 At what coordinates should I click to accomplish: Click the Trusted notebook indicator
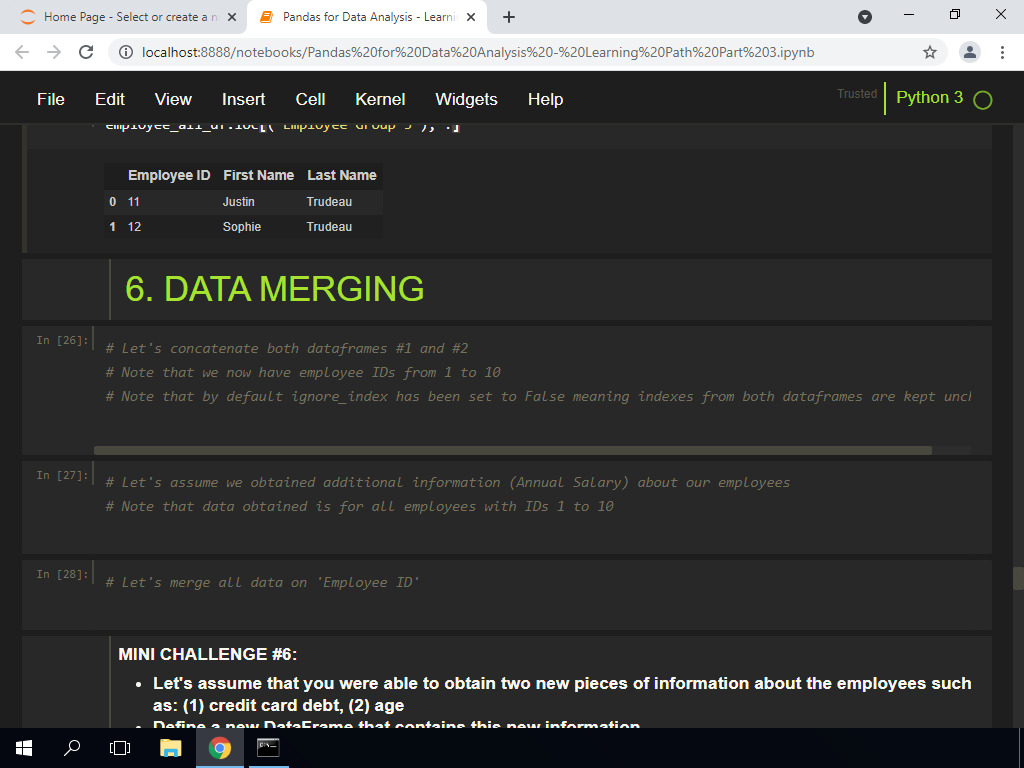[857, 94]
